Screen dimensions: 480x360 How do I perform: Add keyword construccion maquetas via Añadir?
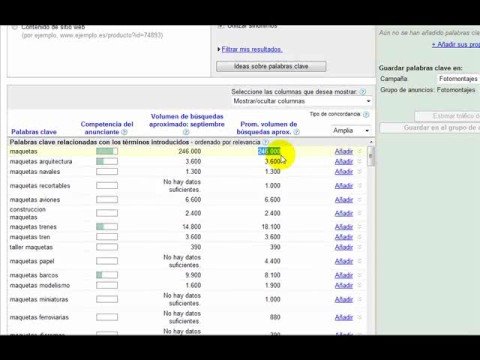tap(344, 213)
